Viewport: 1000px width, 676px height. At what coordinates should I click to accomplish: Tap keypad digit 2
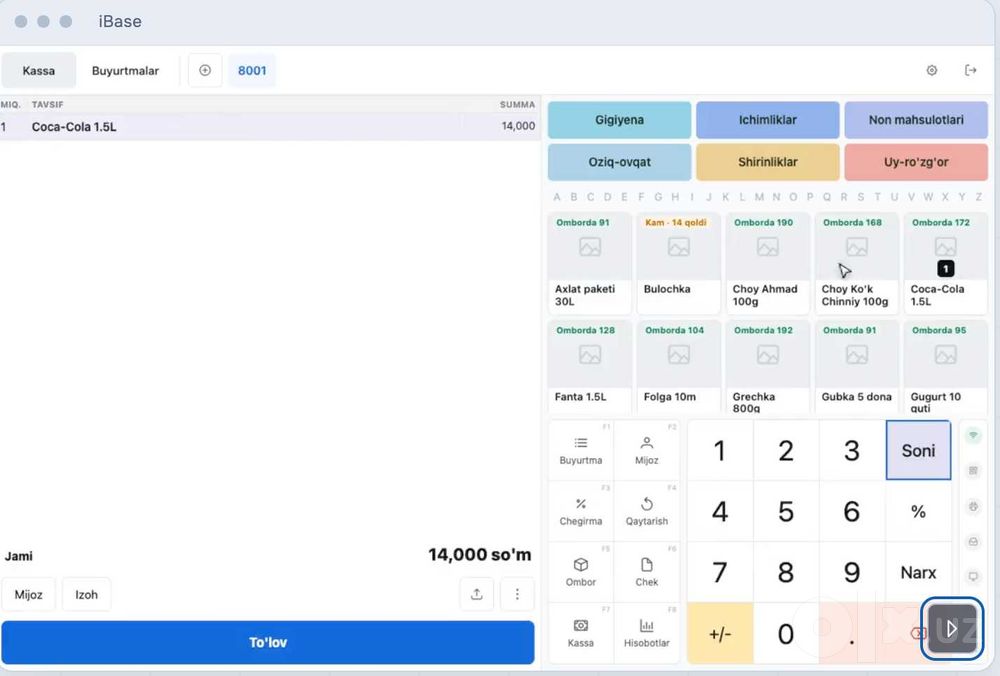(786, 450)
